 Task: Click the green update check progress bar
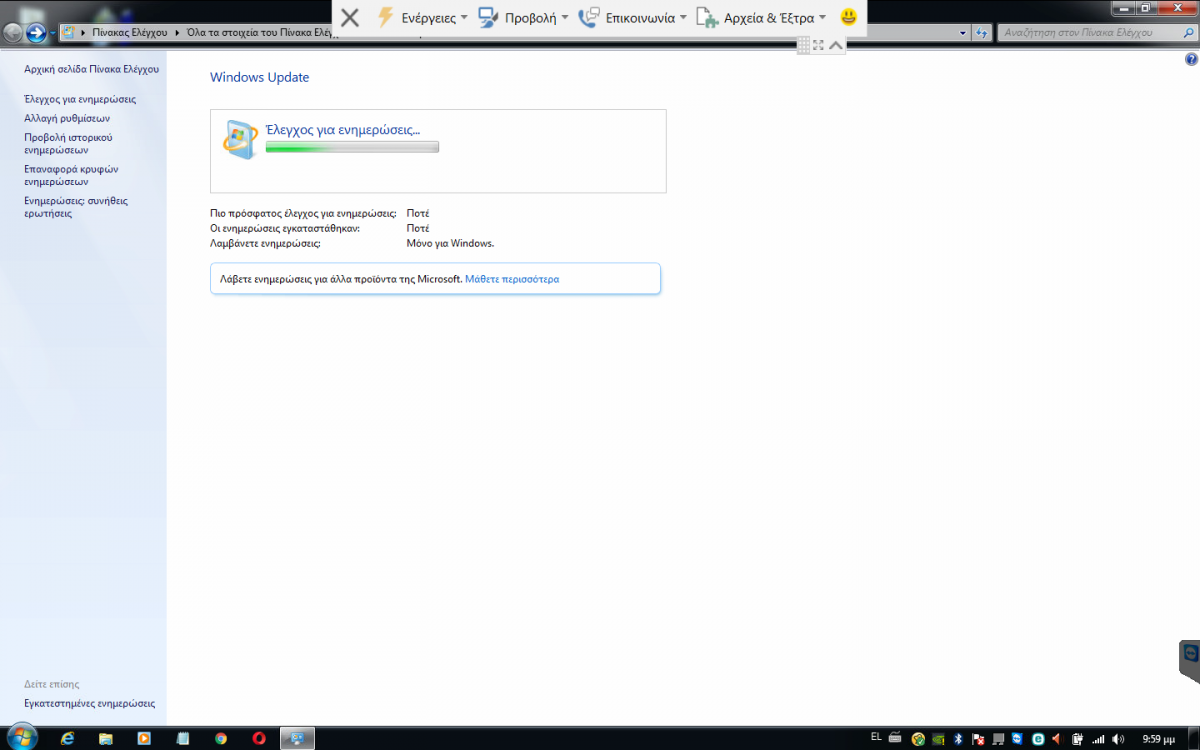pos(352,147)
